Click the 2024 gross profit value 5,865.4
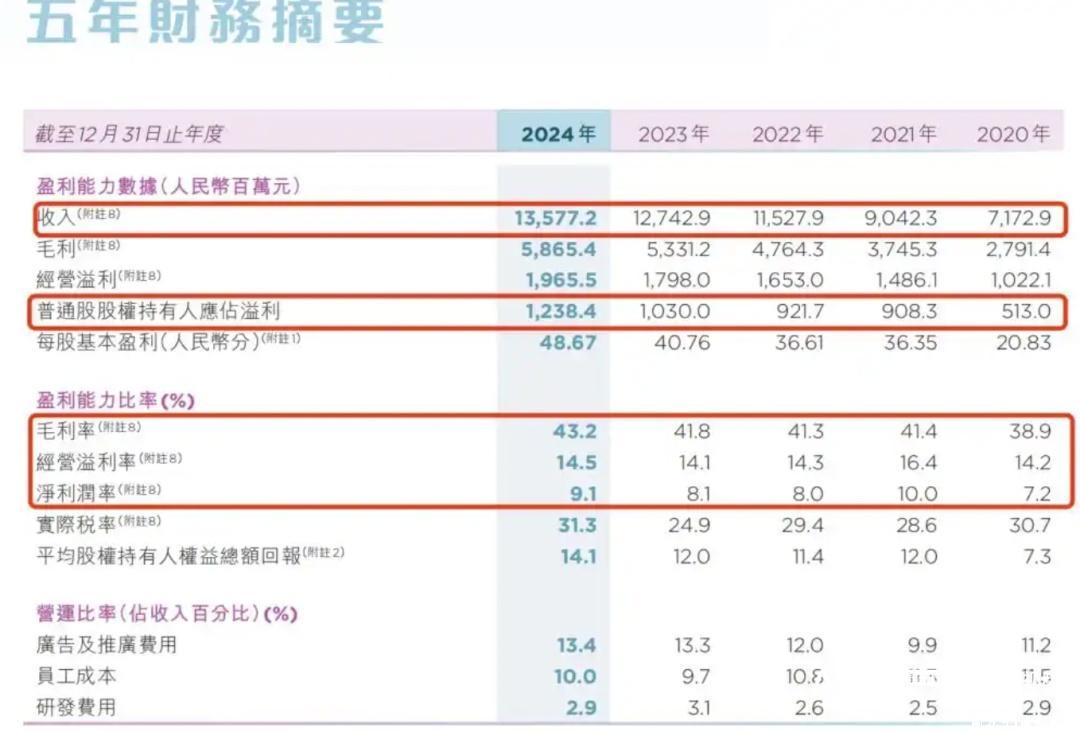This screenshot has width=1080, height=732. pos(560,248)
